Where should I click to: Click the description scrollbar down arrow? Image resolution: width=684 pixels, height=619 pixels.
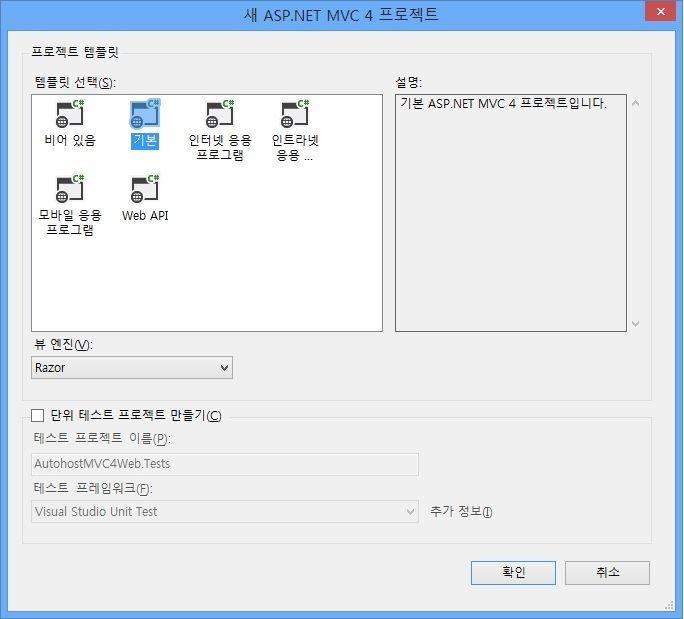pos(636,324)
